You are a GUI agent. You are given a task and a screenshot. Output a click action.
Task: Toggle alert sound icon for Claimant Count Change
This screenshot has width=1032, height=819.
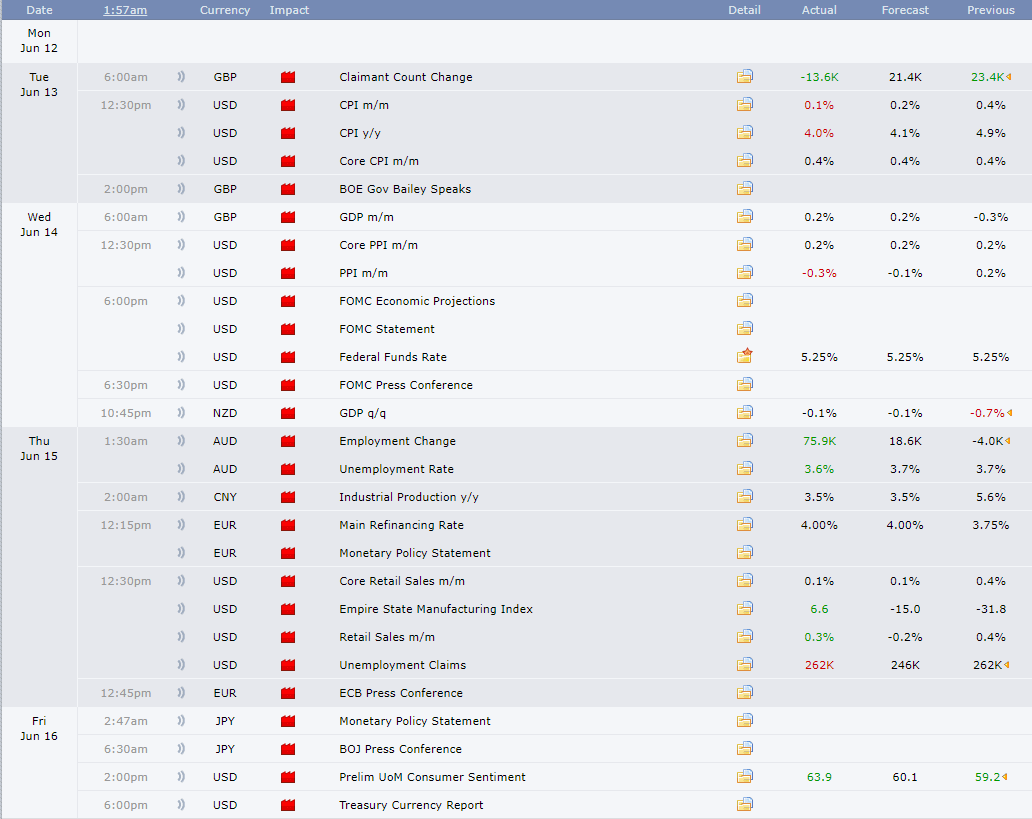(181, 77)
